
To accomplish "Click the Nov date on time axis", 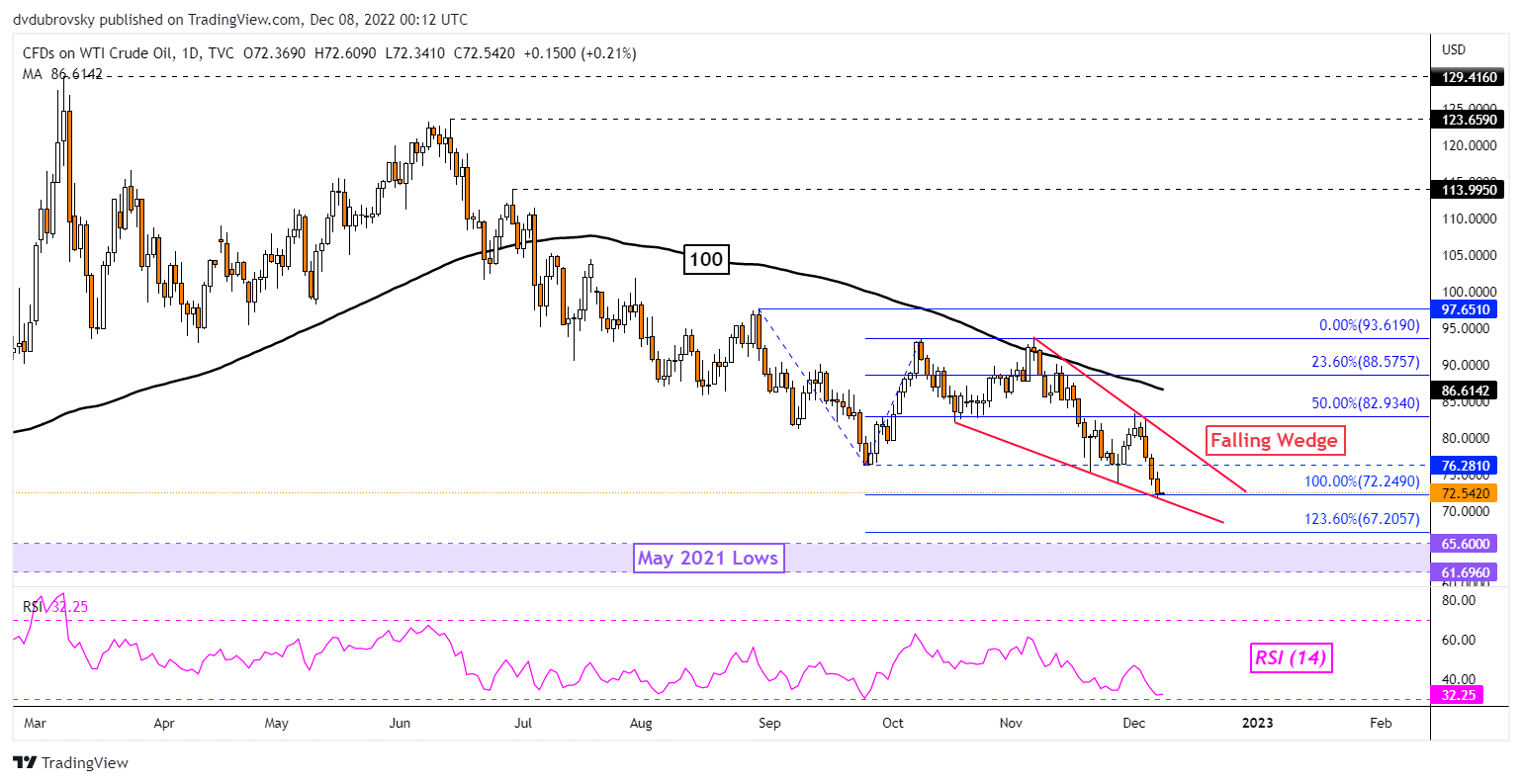I will (1011, 723).
